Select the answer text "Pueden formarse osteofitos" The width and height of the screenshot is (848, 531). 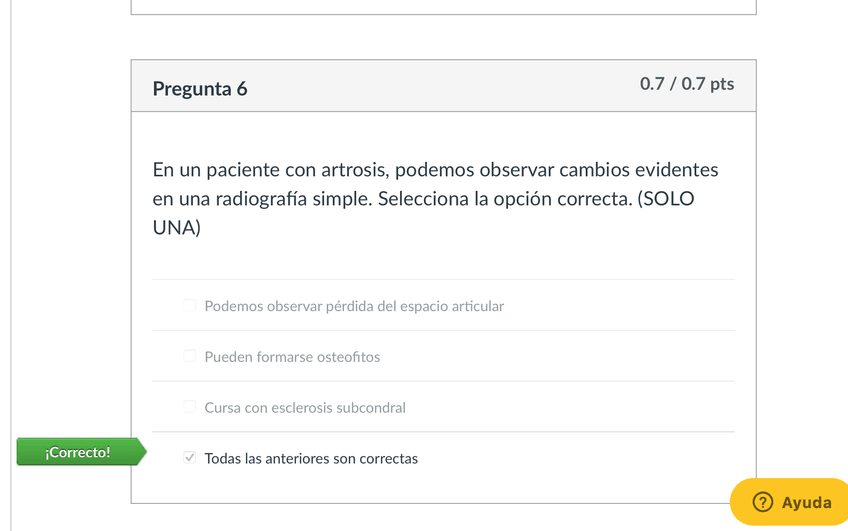tap(292, 357)
